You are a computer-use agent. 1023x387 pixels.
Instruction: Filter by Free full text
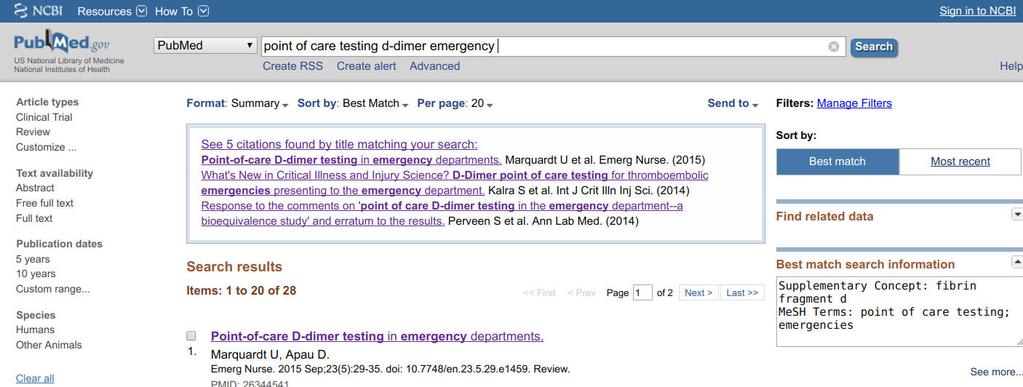(44, 203)
